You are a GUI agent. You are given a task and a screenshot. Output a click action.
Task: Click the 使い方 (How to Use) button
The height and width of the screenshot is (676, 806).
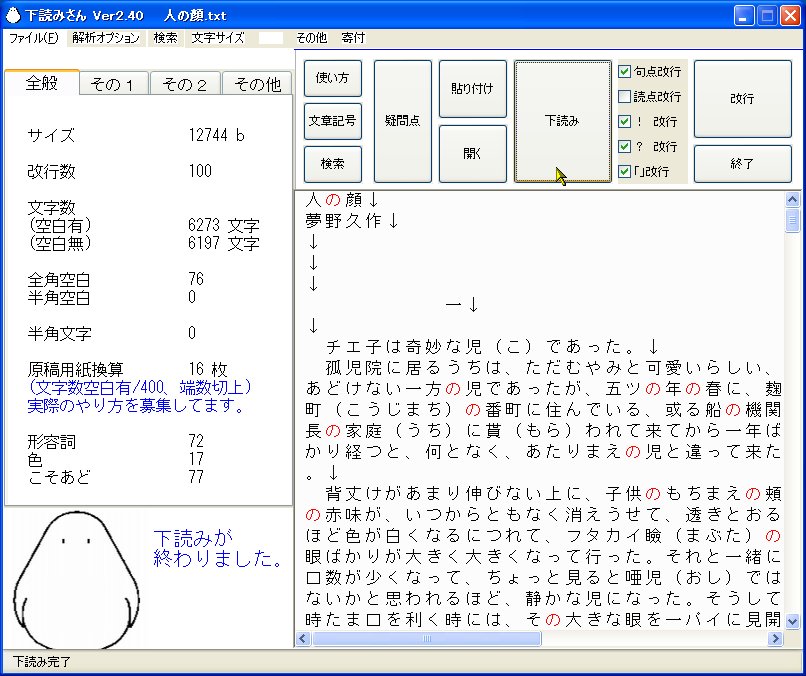[x=331, y=81]
